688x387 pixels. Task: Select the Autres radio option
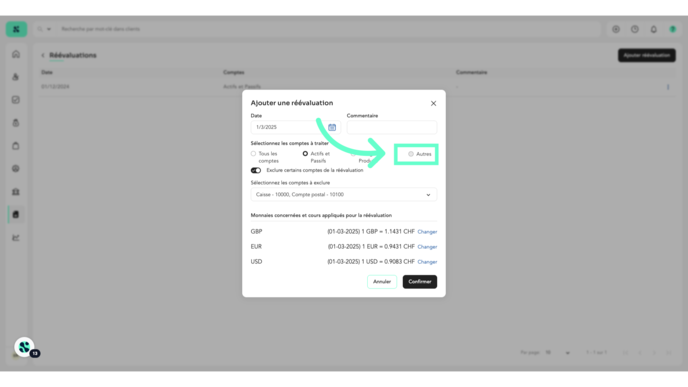click(411, 154)
